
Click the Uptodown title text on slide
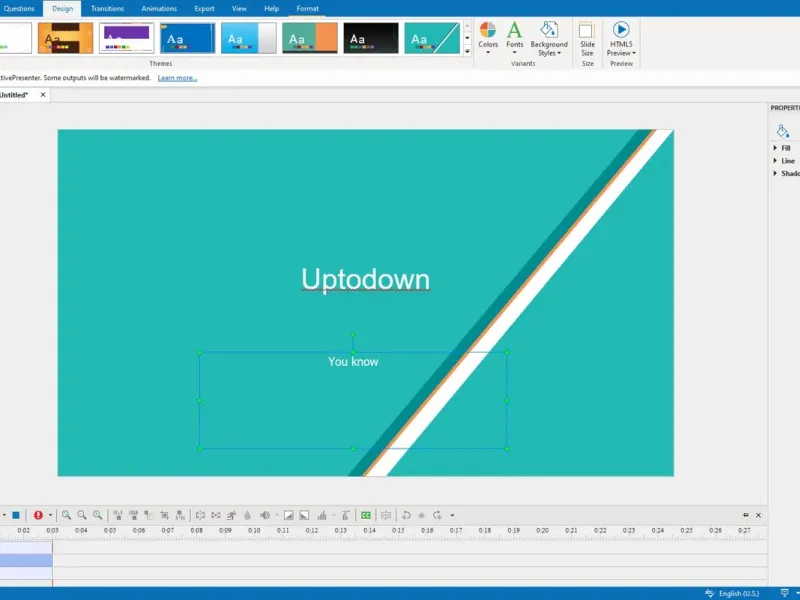click(x=365, y=280)
